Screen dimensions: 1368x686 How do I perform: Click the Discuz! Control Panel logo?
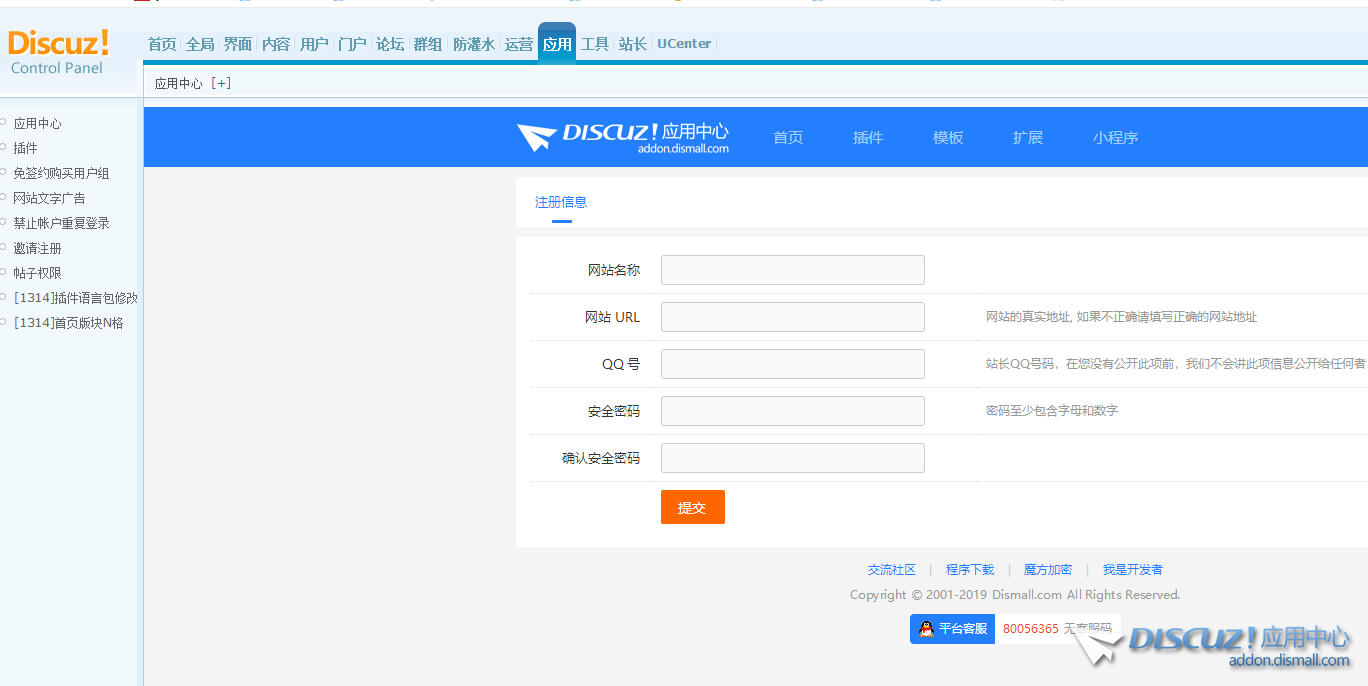pyautogui.click(x=58, y=52)
